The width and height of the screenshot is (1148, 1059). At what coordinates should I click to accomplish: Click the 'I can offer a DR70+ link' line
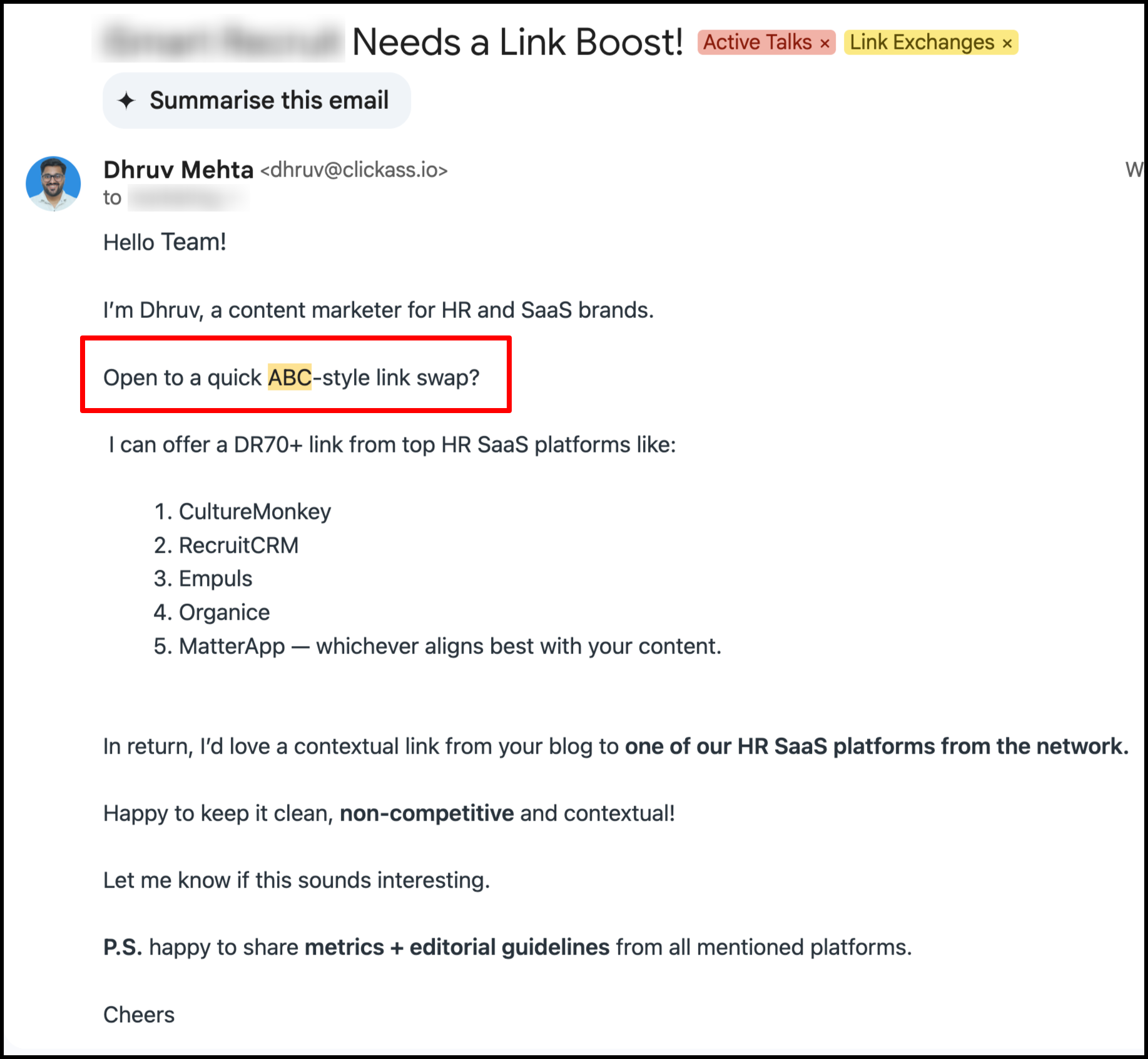tap(392, 444)
